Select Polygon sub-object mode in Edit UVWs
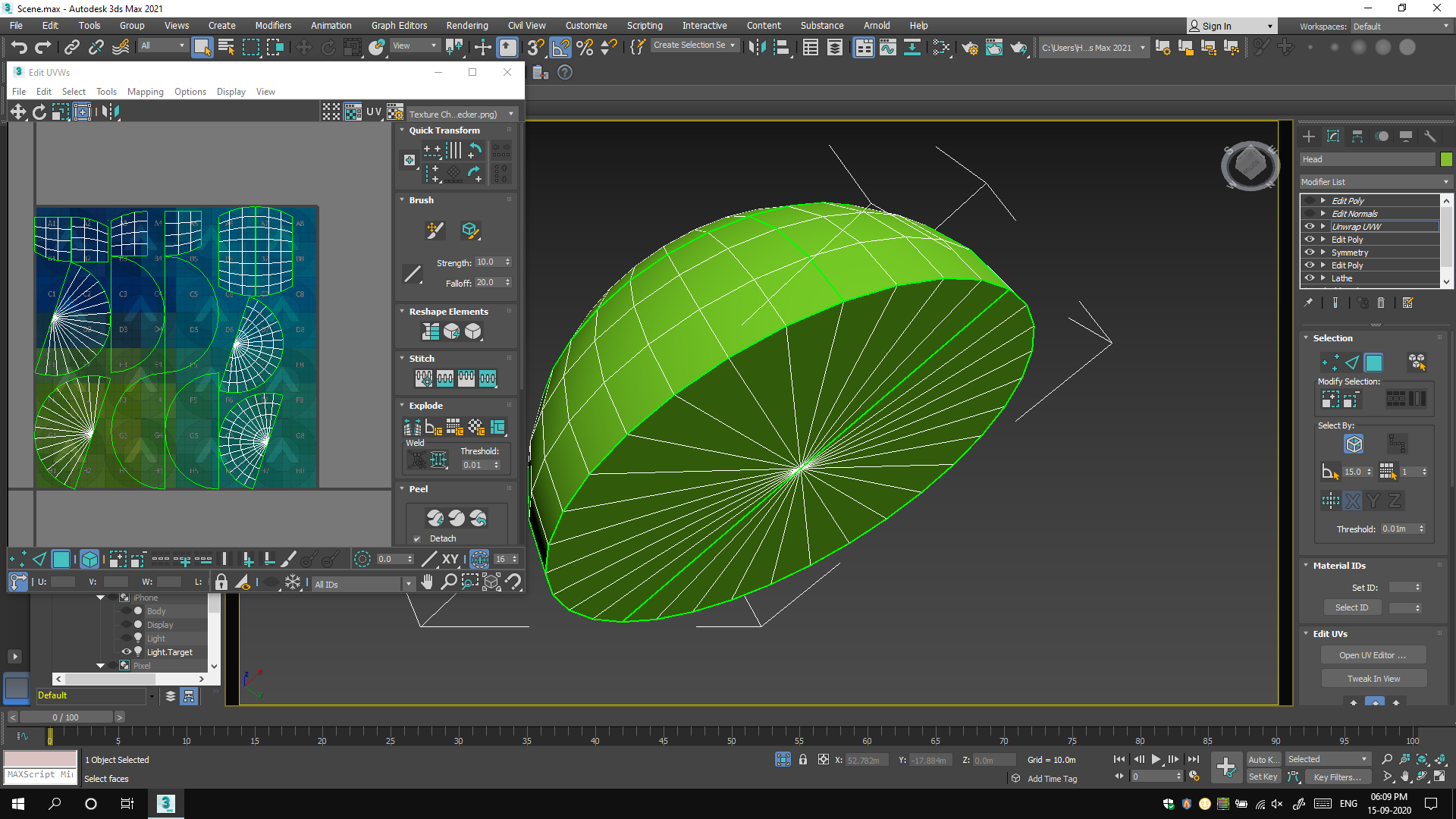The height and width of the screenshot is (819, 1456). pos(61,560)
